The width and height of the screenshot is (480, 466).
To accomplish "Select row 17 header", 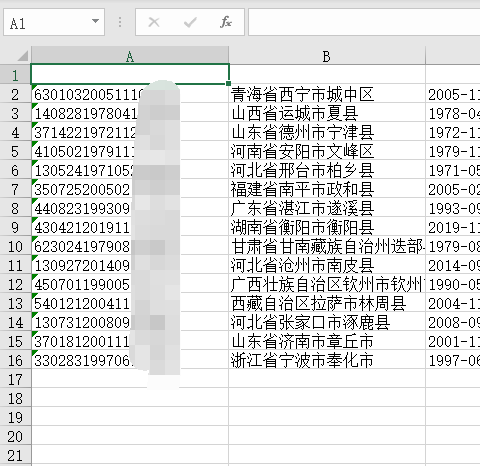I will 15,378.
